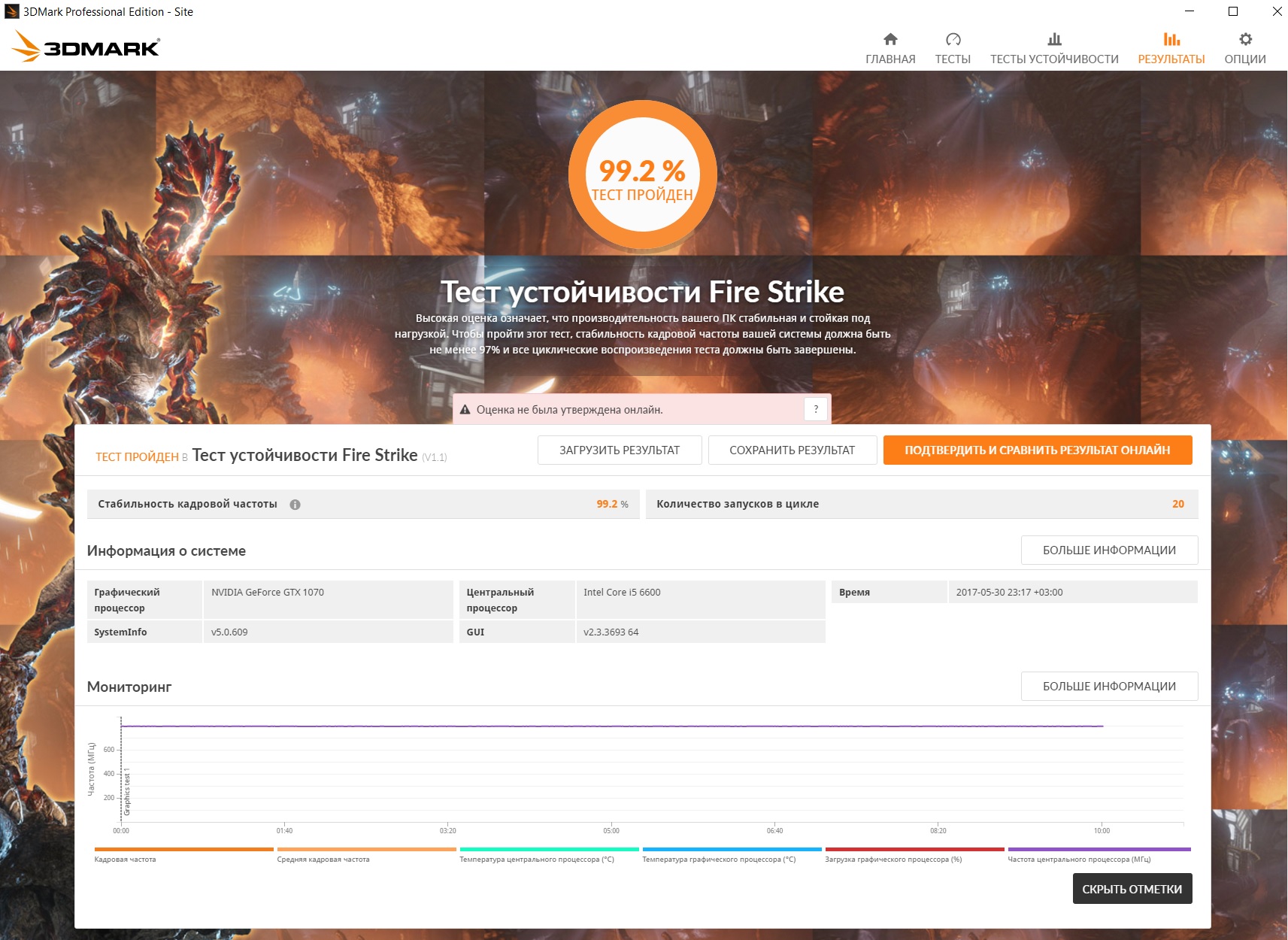Toggle the Средняя кадровая частота legend
This screenshot has width=1288, height=940.
click(x=366, y=855)
